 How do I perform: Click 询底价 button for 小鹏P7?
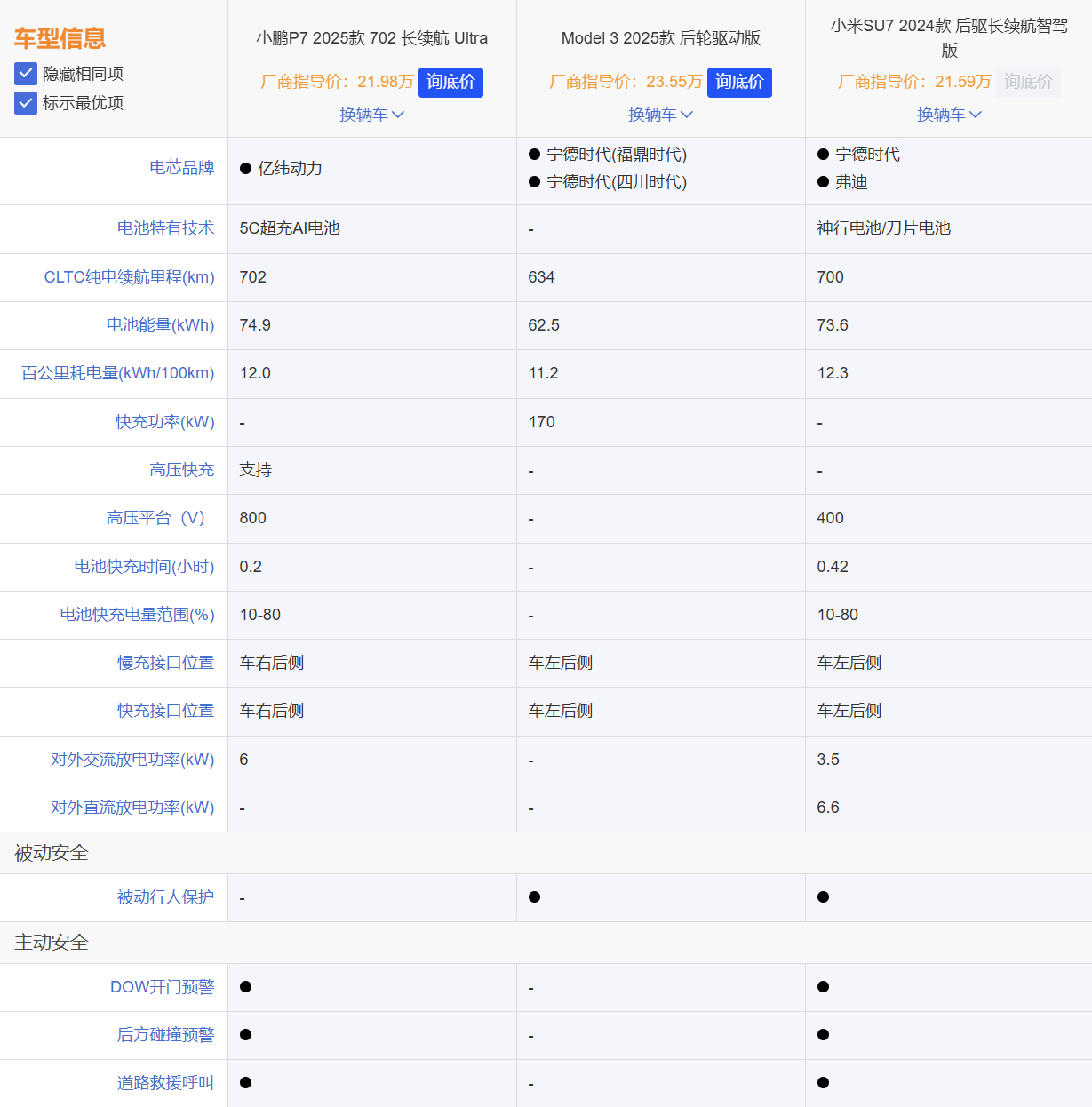450,82
